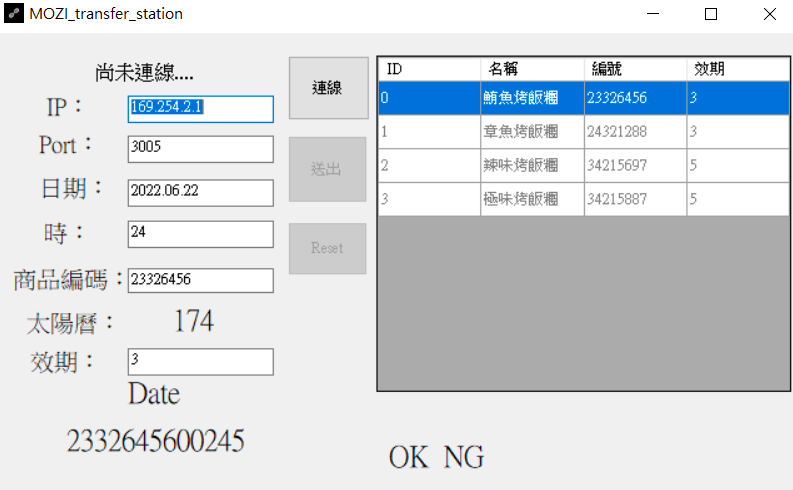Minimize the MOZI_transfer_station window
793x490 pixels.
click(653, 14)
